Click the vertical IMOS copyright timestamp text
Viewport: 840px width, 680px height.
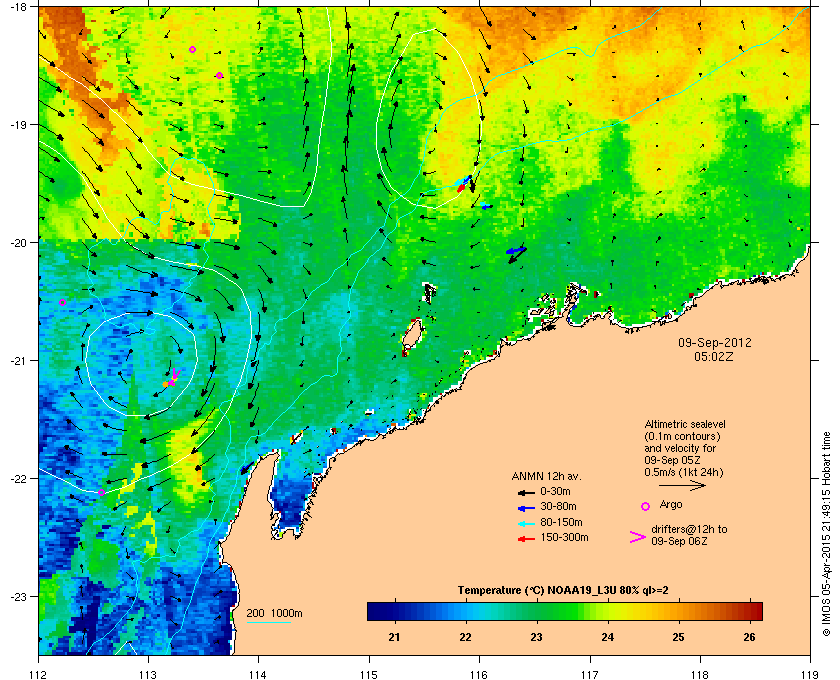pos(826,535)
